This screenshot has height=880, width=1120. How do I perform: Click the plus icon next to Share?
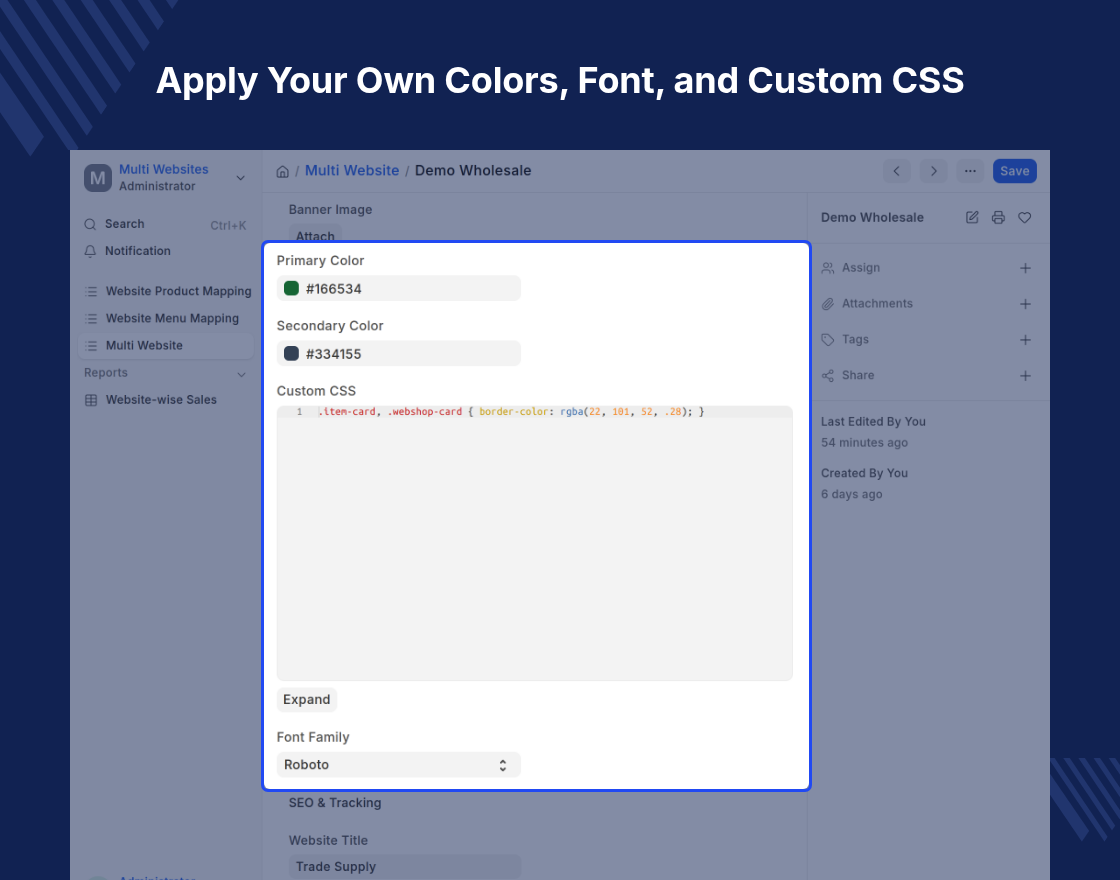(x=1025, y=375)
